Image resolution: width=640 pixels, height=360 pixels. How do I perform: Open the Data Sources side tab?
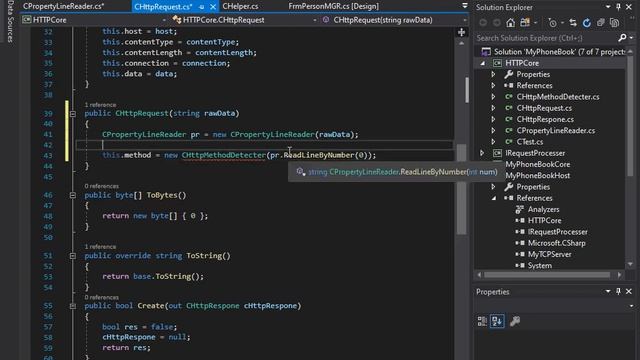(x=10, y=21)
